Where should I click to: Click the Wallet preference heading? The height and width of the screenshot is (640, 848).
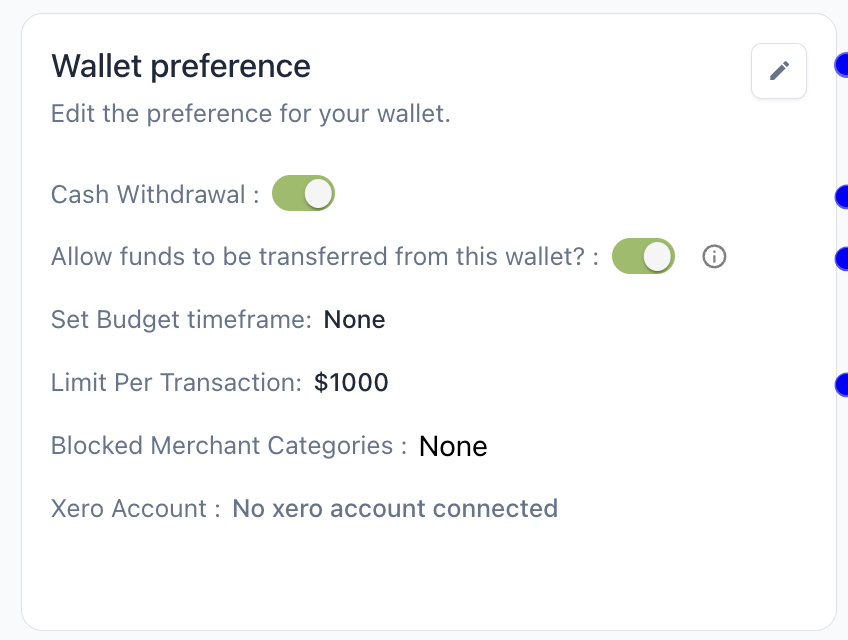pyautogui.click(x=181, y=66)
